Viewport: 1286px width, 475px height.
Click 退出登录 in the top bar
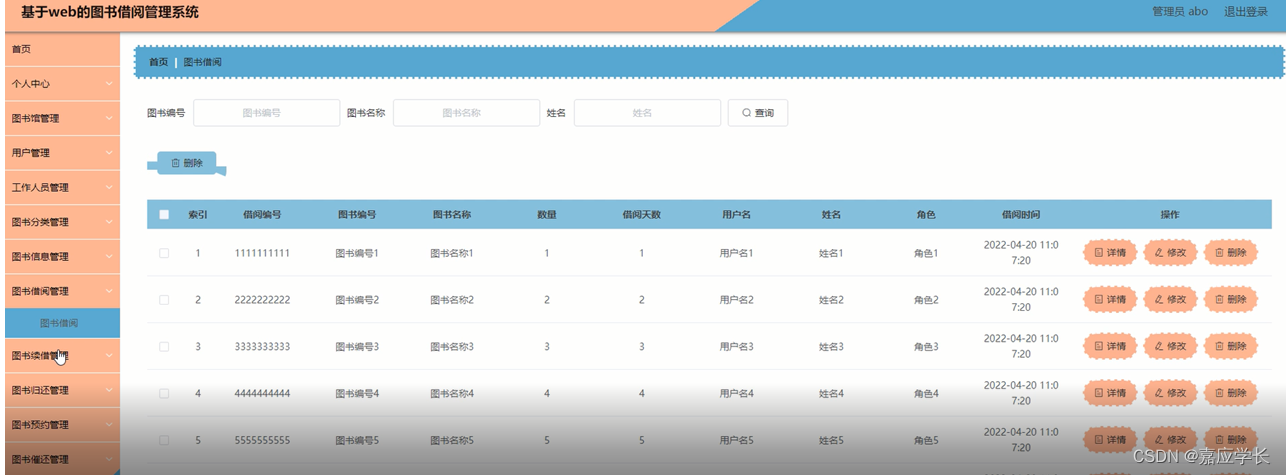[x=1245, y=12]
